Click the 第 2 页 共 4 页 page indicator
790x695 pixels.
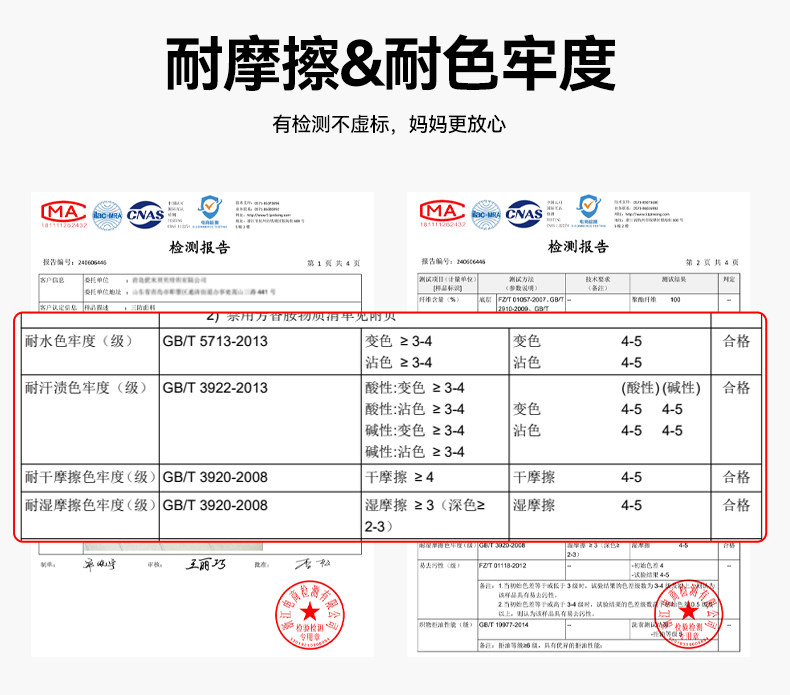pyautogui.click(x=712, y=262)
